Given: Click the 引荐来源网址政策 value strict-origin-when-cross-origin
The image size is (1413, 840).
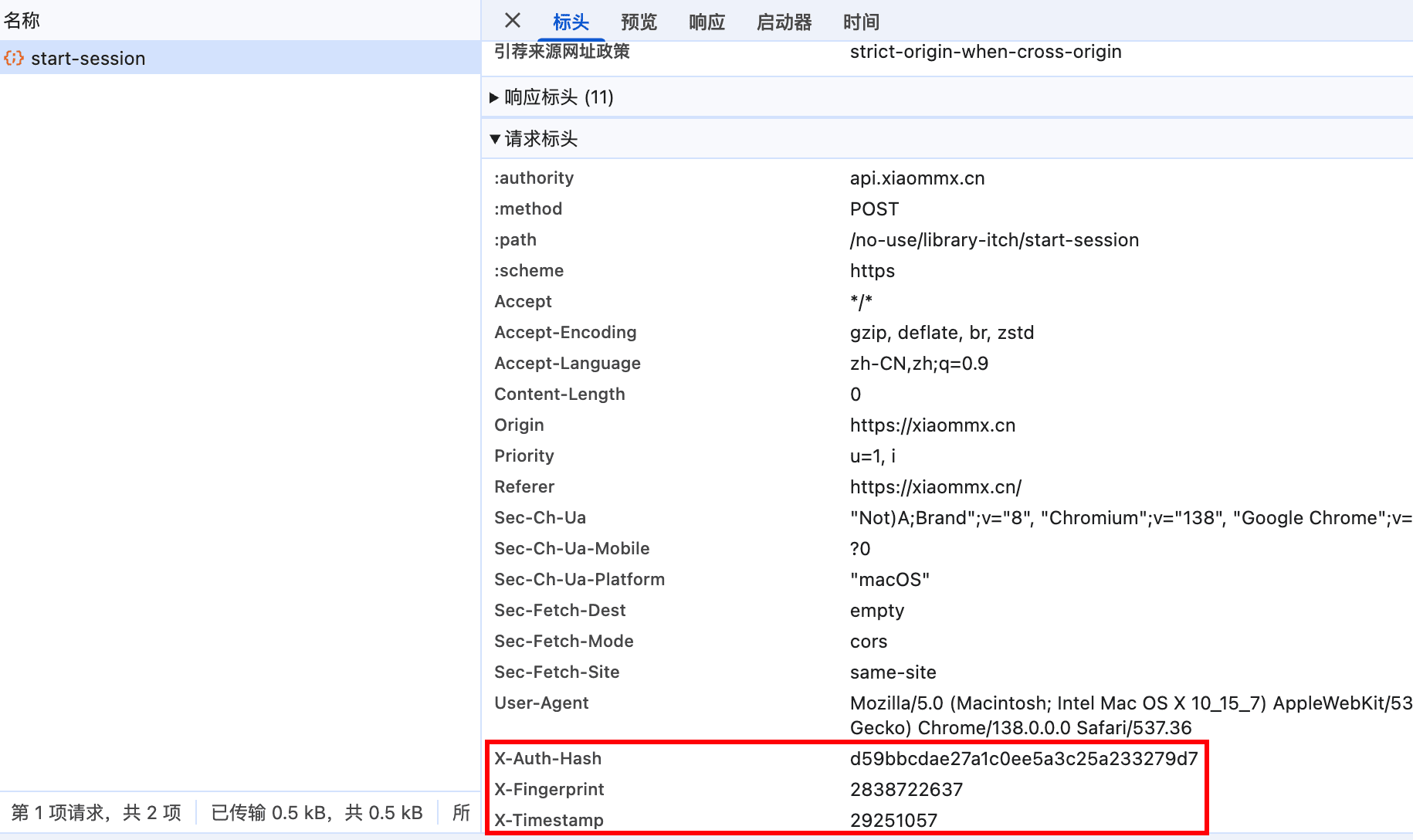Looking at the screenshot, I should [x=986, y=52].
